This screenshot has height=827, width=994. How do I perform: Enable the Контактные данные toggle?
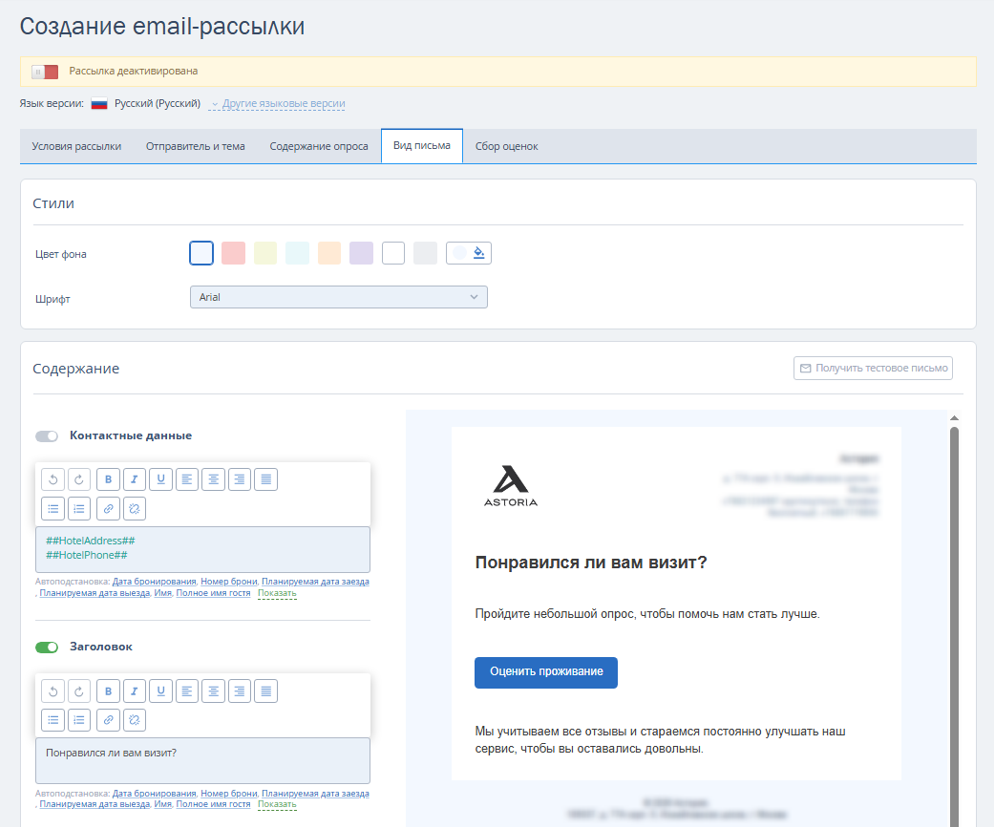(x=46, y=436)
